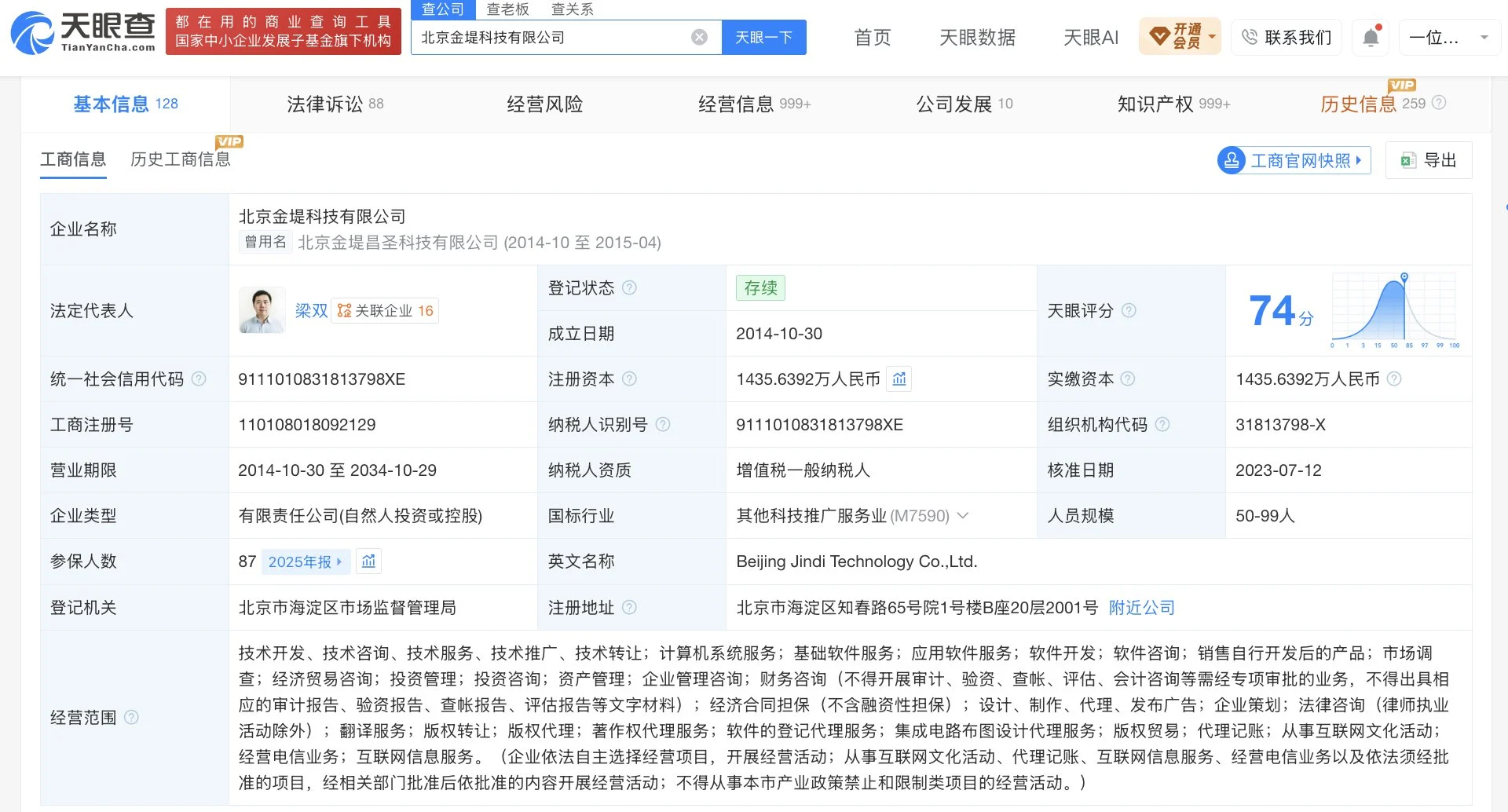Click help icon next to 统一社会信用代码

pyautogui.click(x=199, y=379)
